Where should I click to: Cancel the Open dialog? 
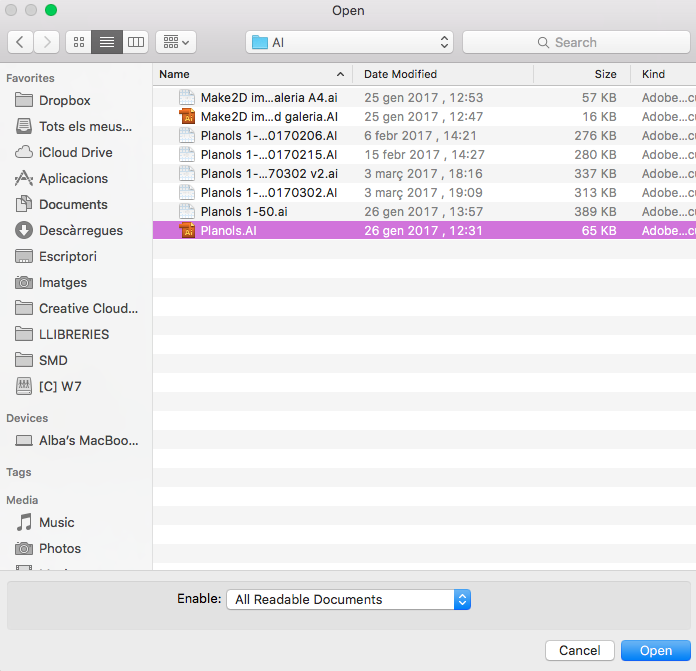579,651
